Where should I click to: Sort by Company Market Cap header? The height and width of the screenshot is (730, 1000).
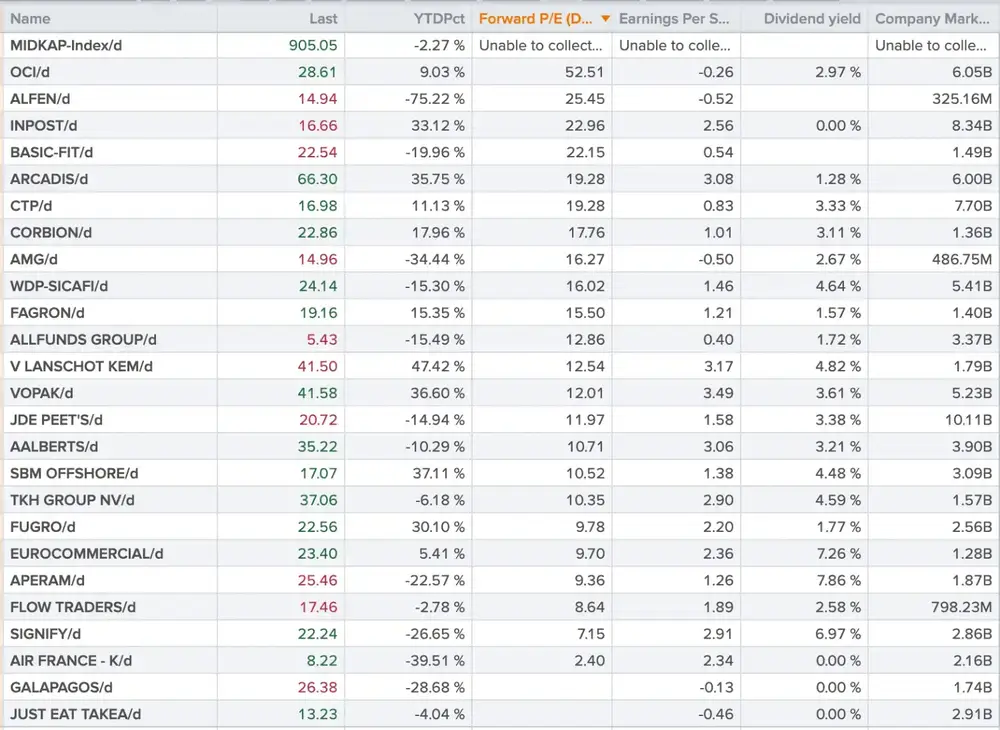(932, 19)
